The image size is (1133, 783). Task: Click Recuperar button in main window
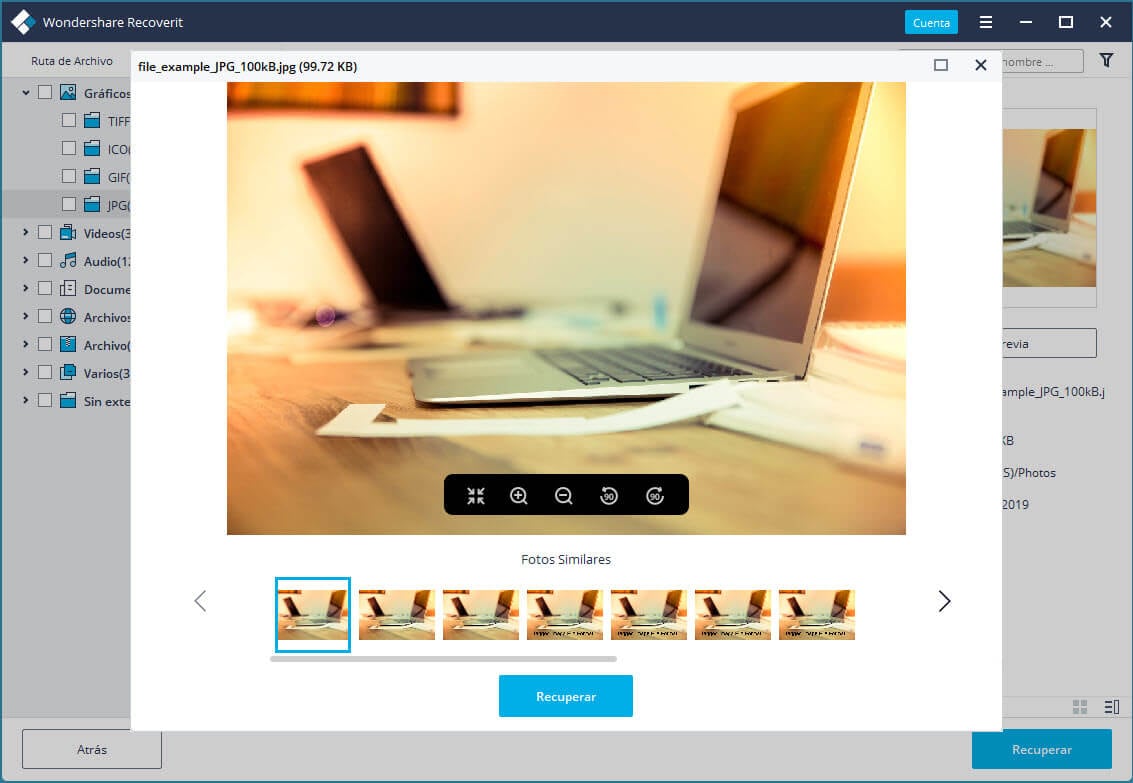point(1041,750)
